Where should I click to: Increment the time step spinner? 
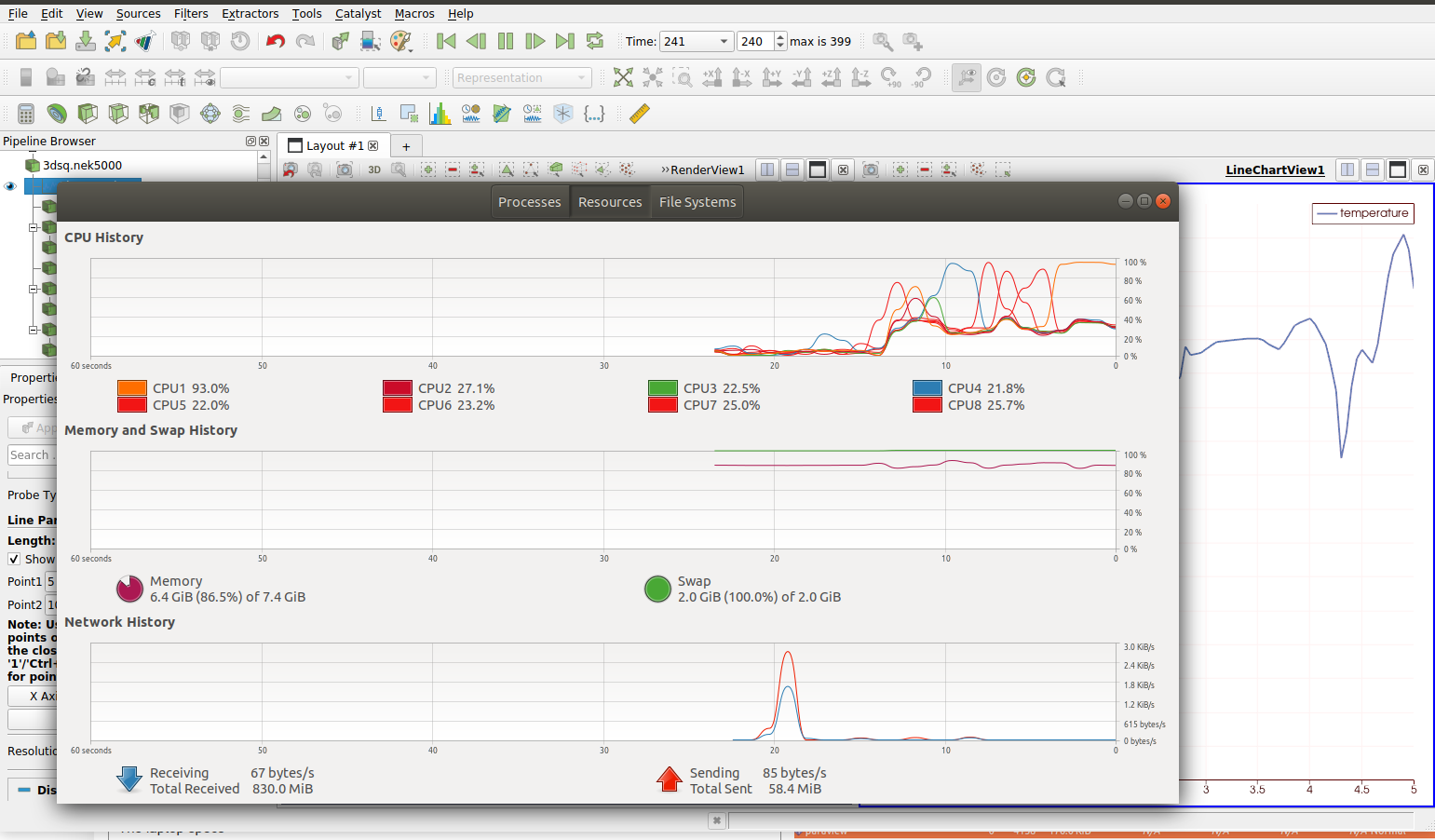pos(780,37)
